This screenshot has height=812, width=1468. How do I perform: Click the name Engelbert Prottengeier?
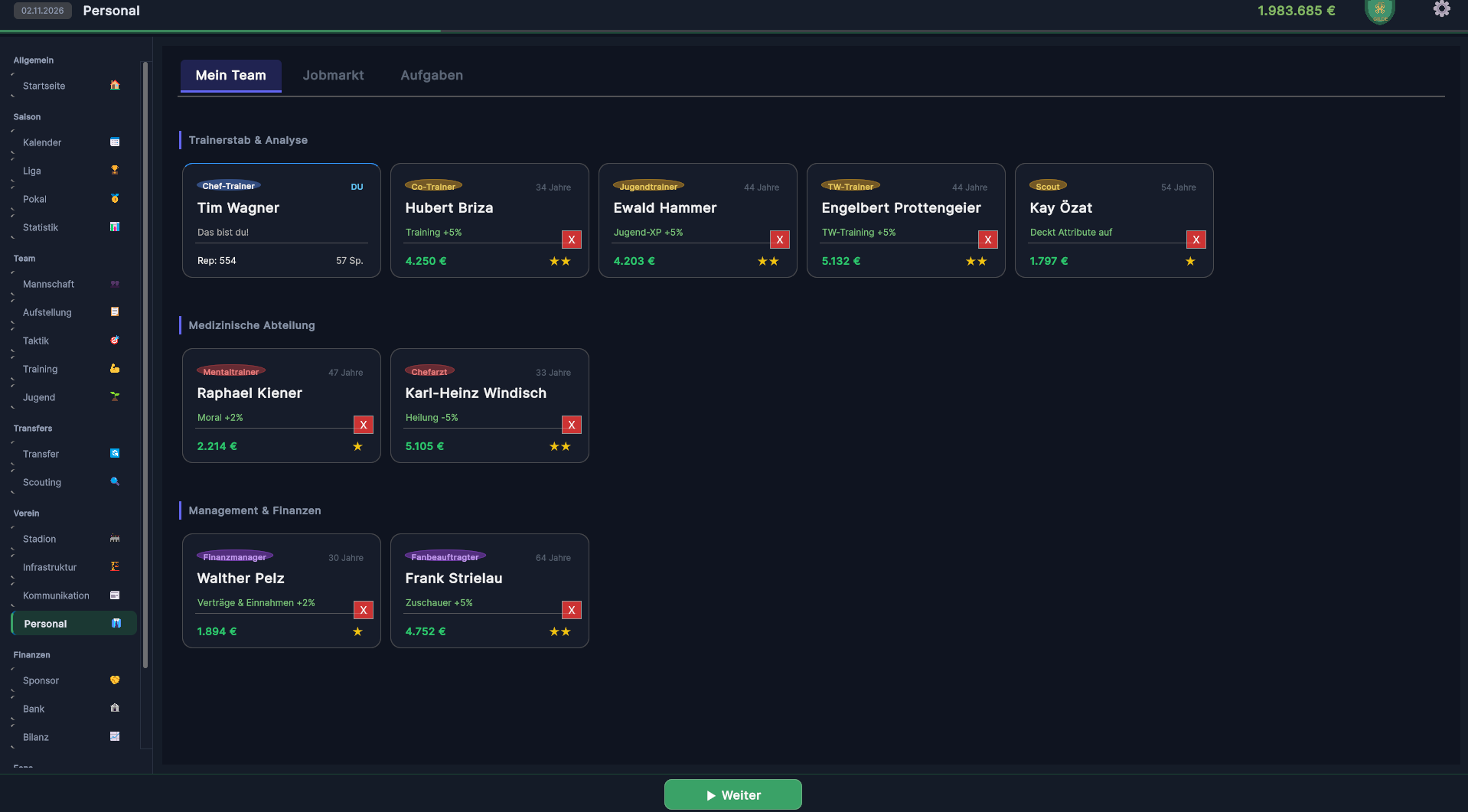pyautogui.click(x=901, y=208)
